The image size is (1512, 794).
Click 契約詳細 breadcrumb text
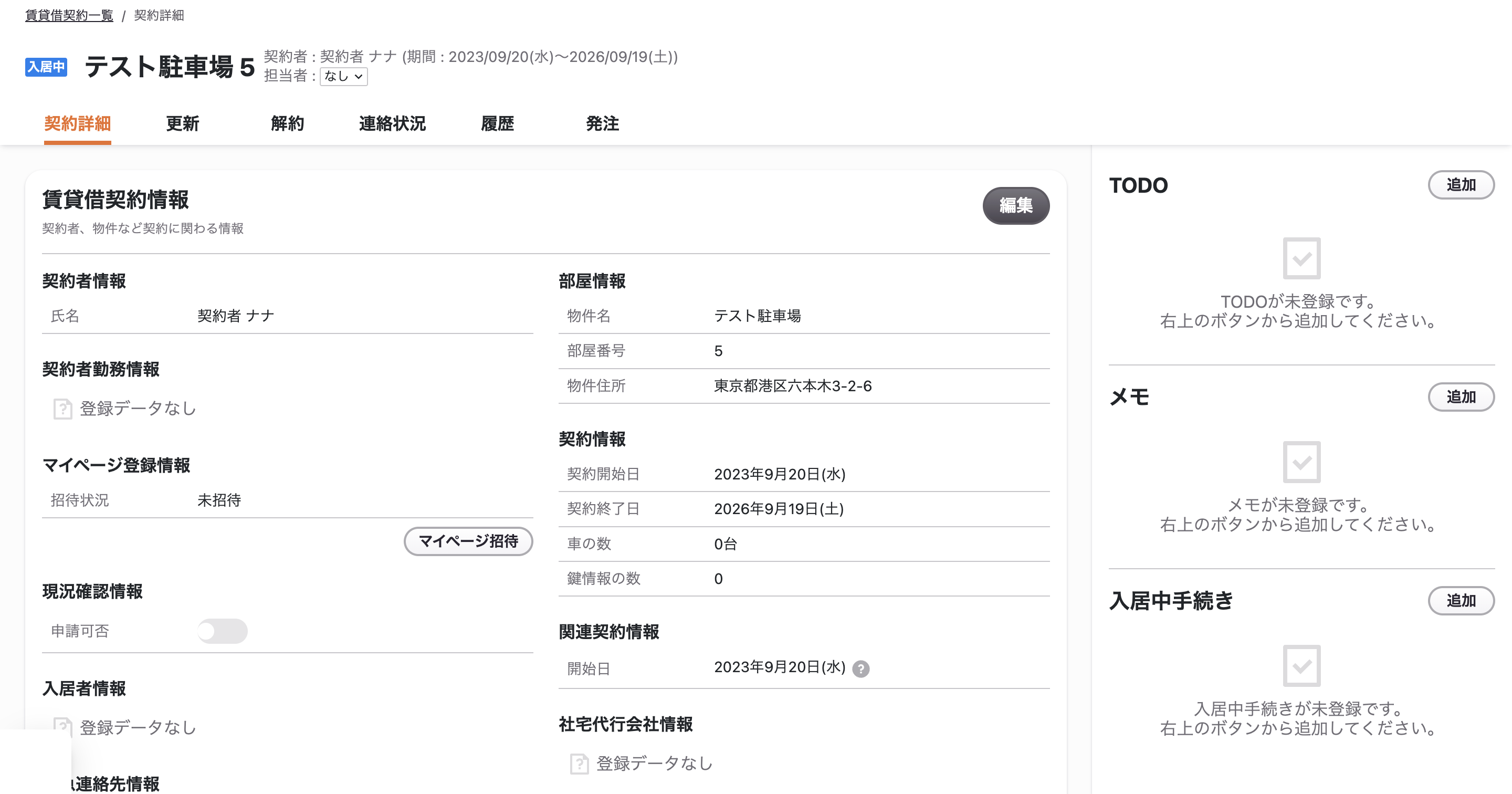click(x=159, y=15)
